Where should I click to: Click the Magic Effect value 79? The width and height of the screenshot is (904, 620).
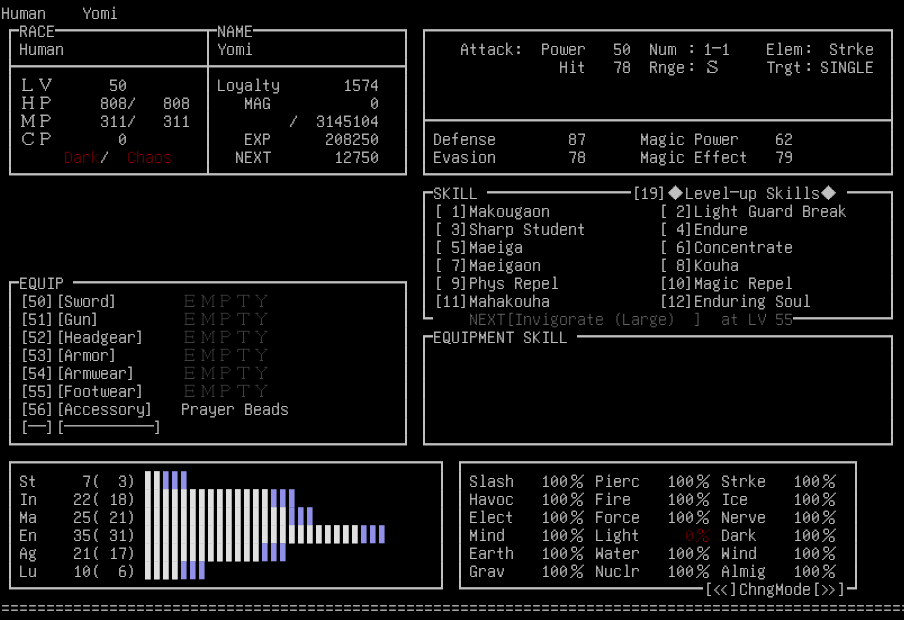coord(784,157)
